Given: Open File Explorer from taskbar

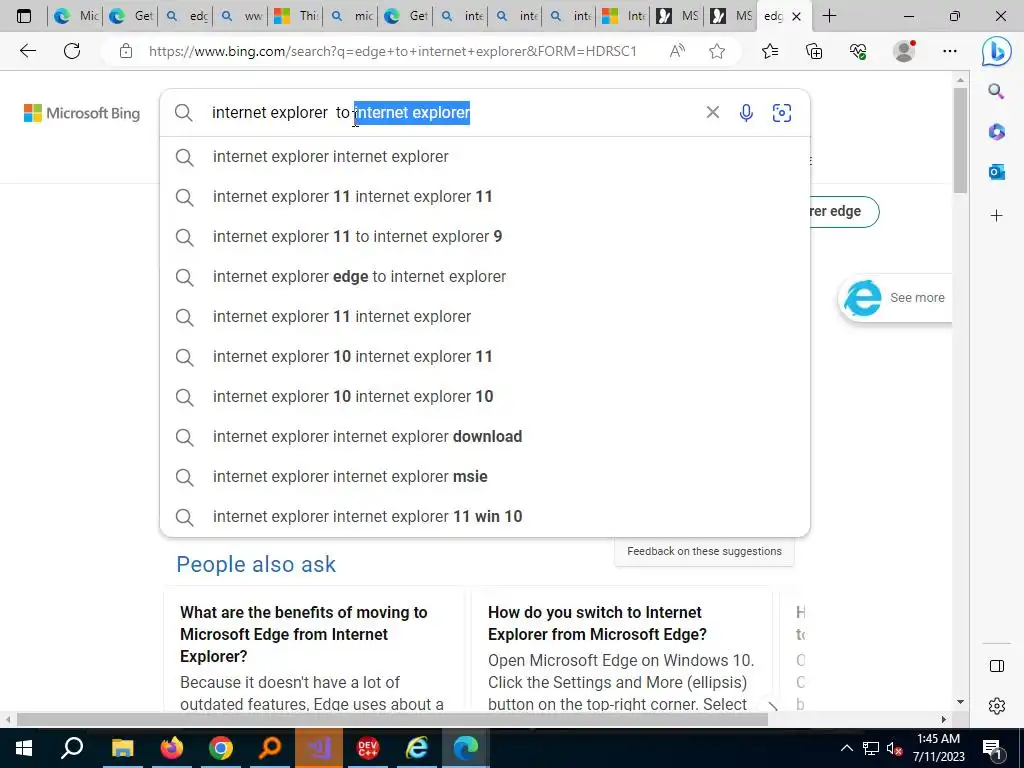Looking at the screenshot, I should click(122, 748).
